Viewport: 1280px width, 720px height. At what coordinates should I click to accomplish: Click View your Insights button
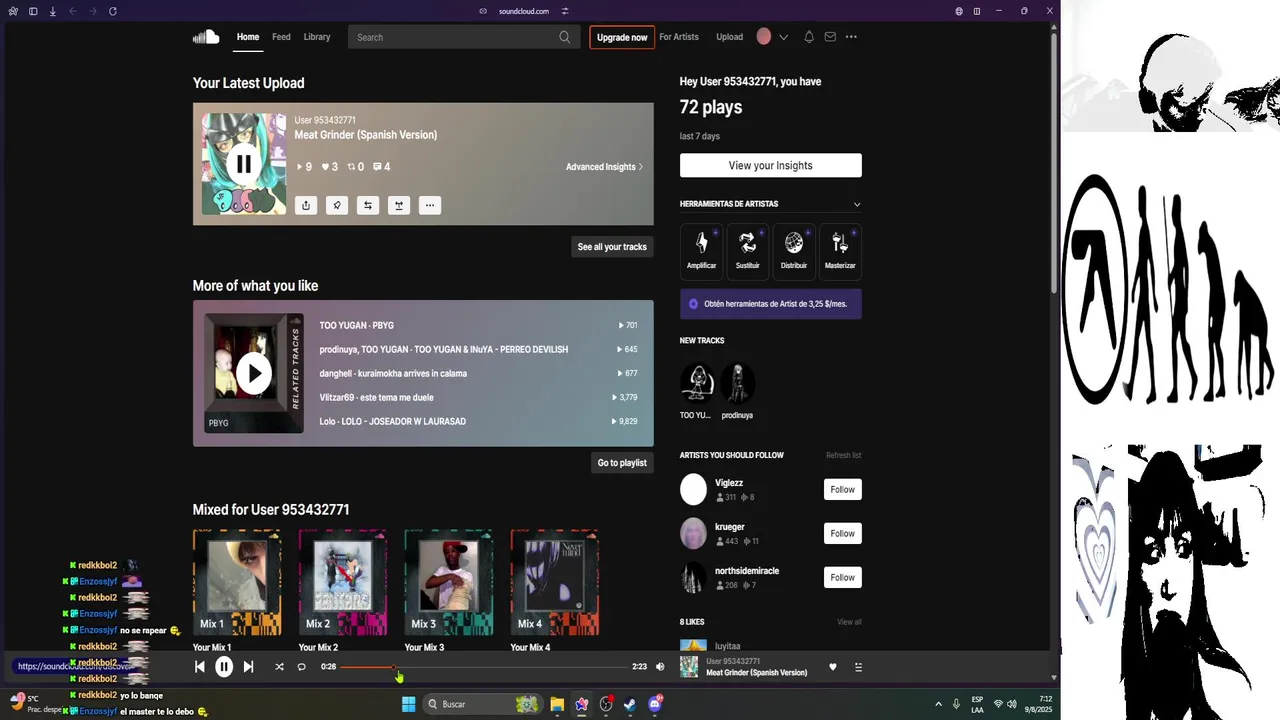pos(770,166)
